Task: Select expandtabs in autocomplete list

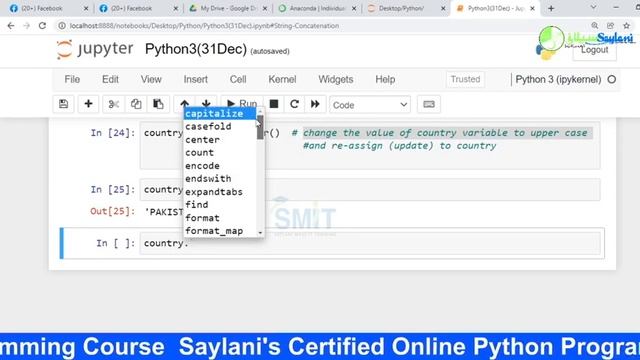Action: point(220,192)
